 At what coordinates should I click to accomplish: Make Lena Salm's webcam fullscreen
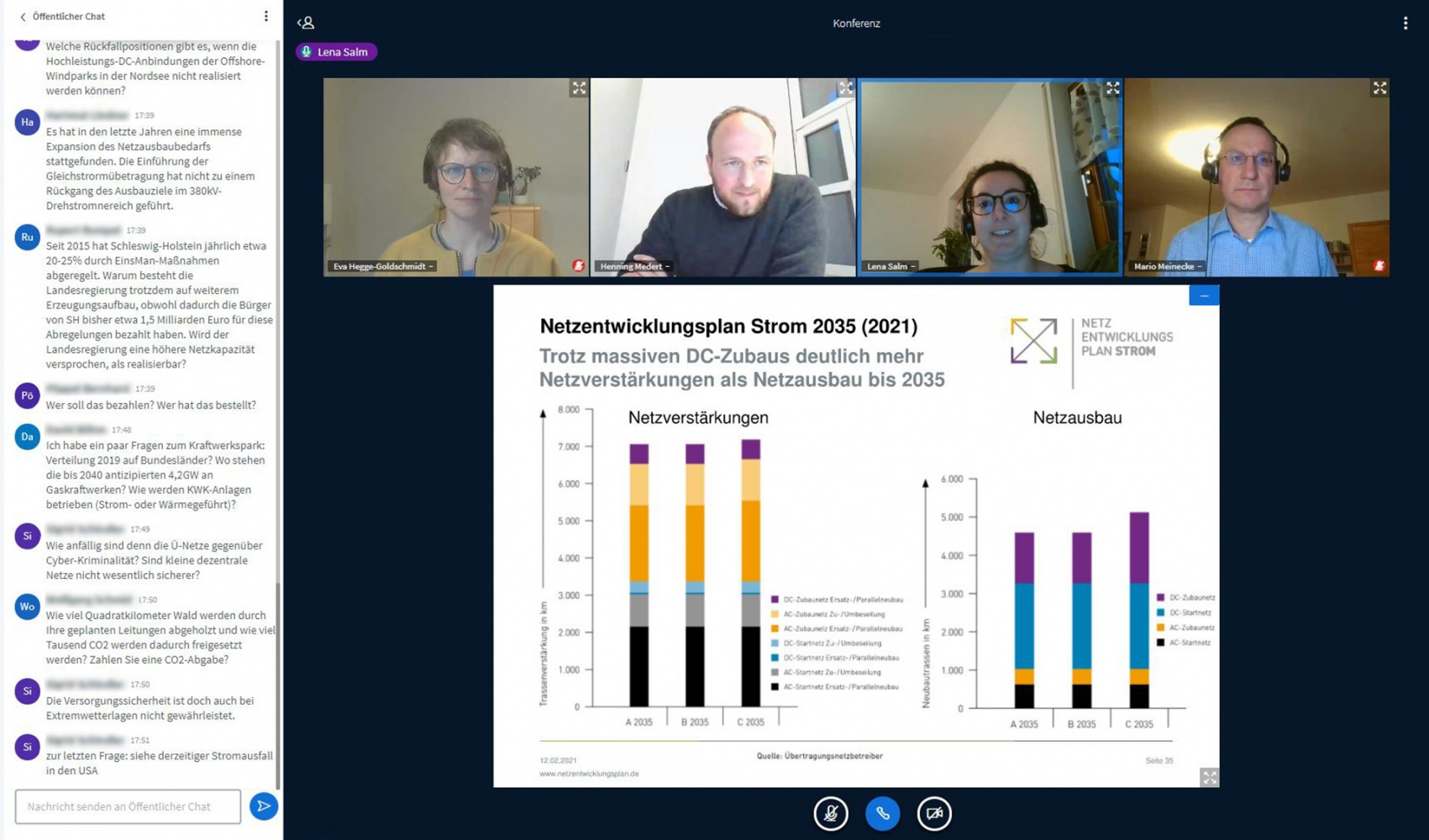pos(1112,88)
